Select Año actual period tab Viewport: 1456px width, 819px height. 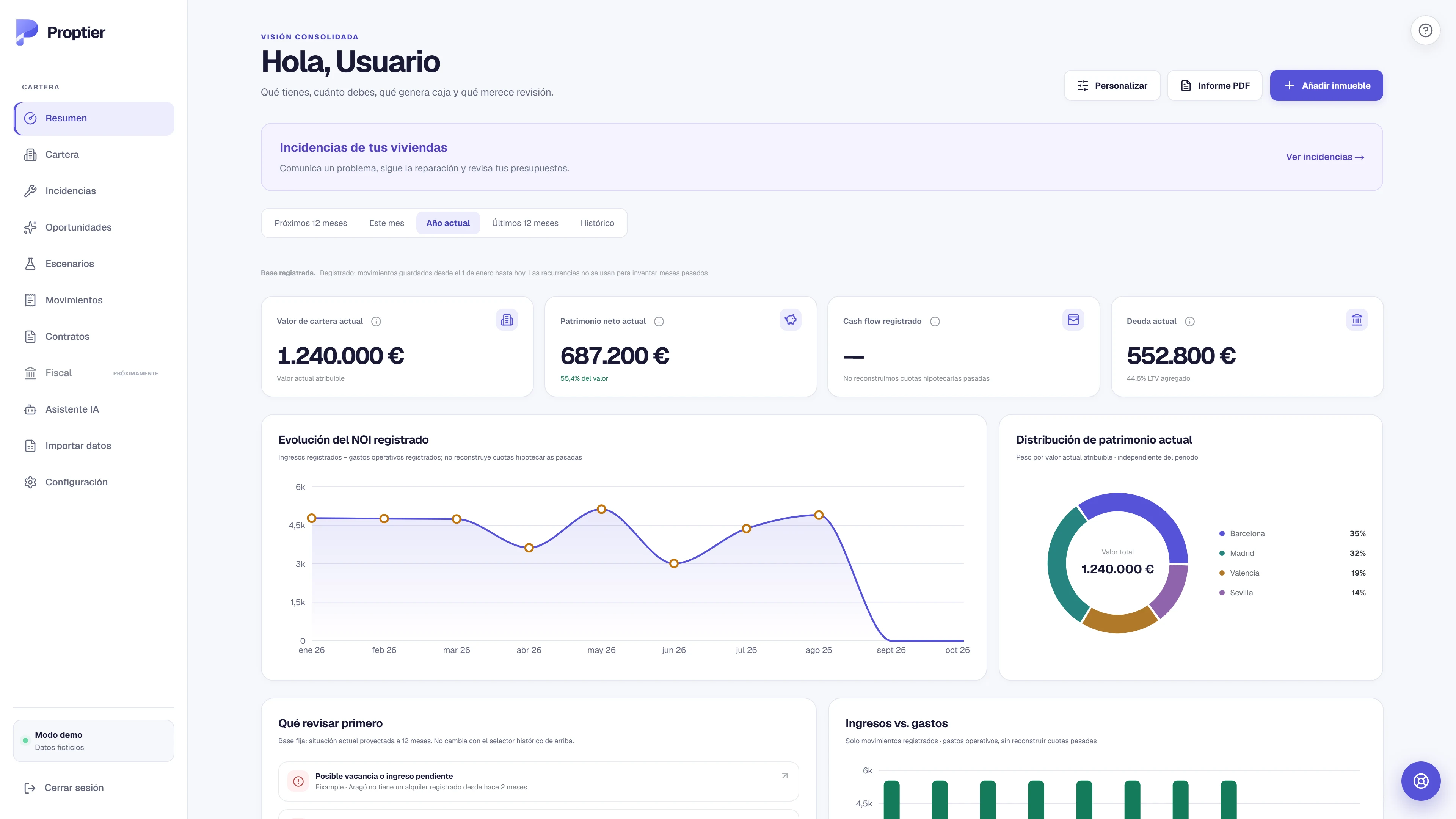[448, 223]
